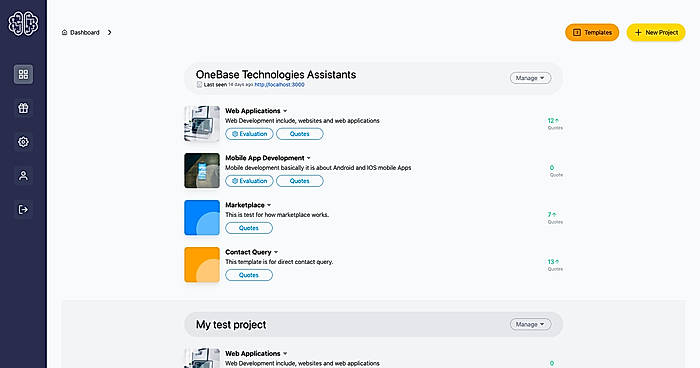Open Manage dropdown for OneBase Technologies Assistants

530,78
